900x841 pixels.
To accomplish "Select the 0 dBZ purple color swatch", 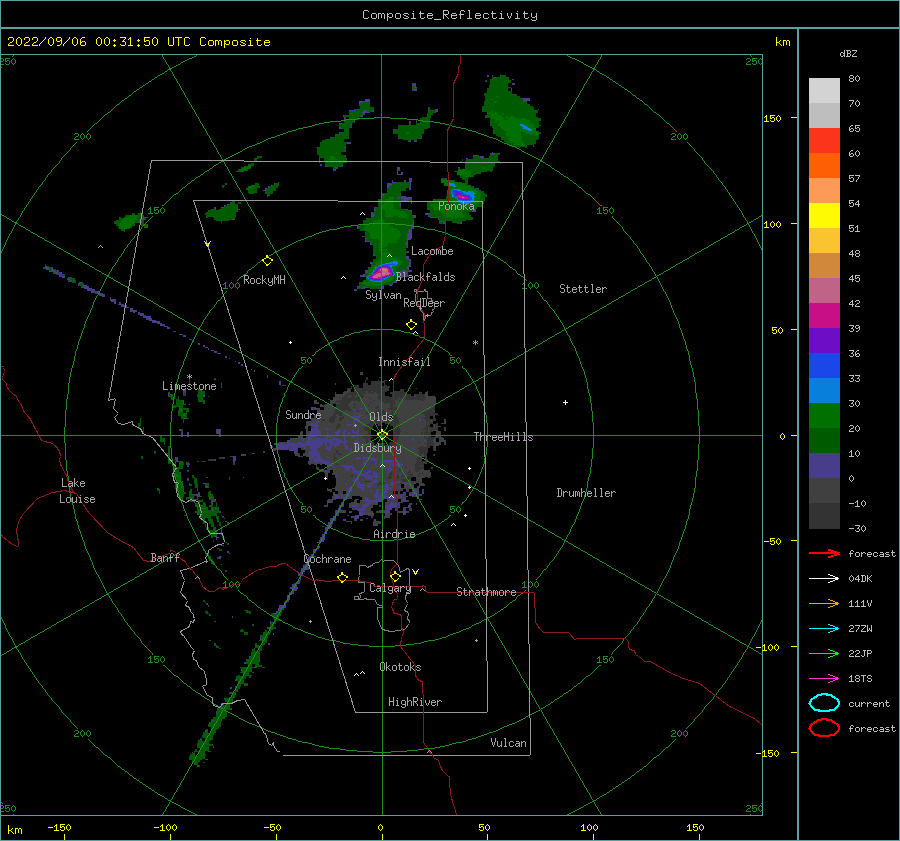I will (824, 466).
